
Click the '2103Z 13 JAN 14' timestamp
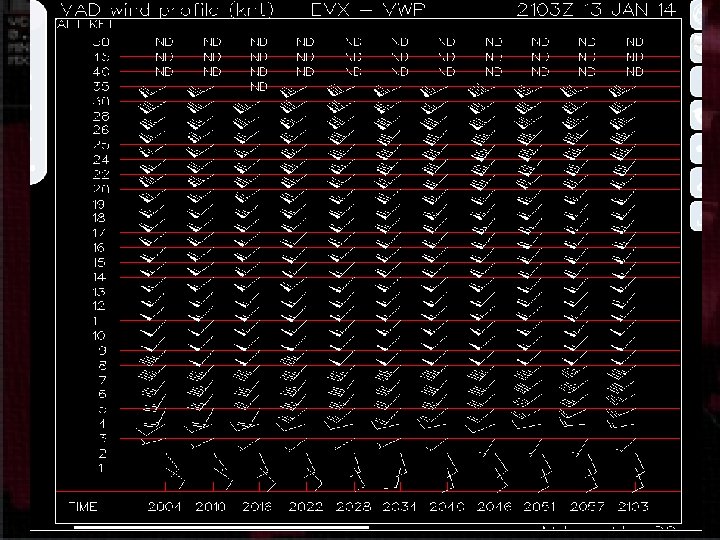[x=596, y=10]
